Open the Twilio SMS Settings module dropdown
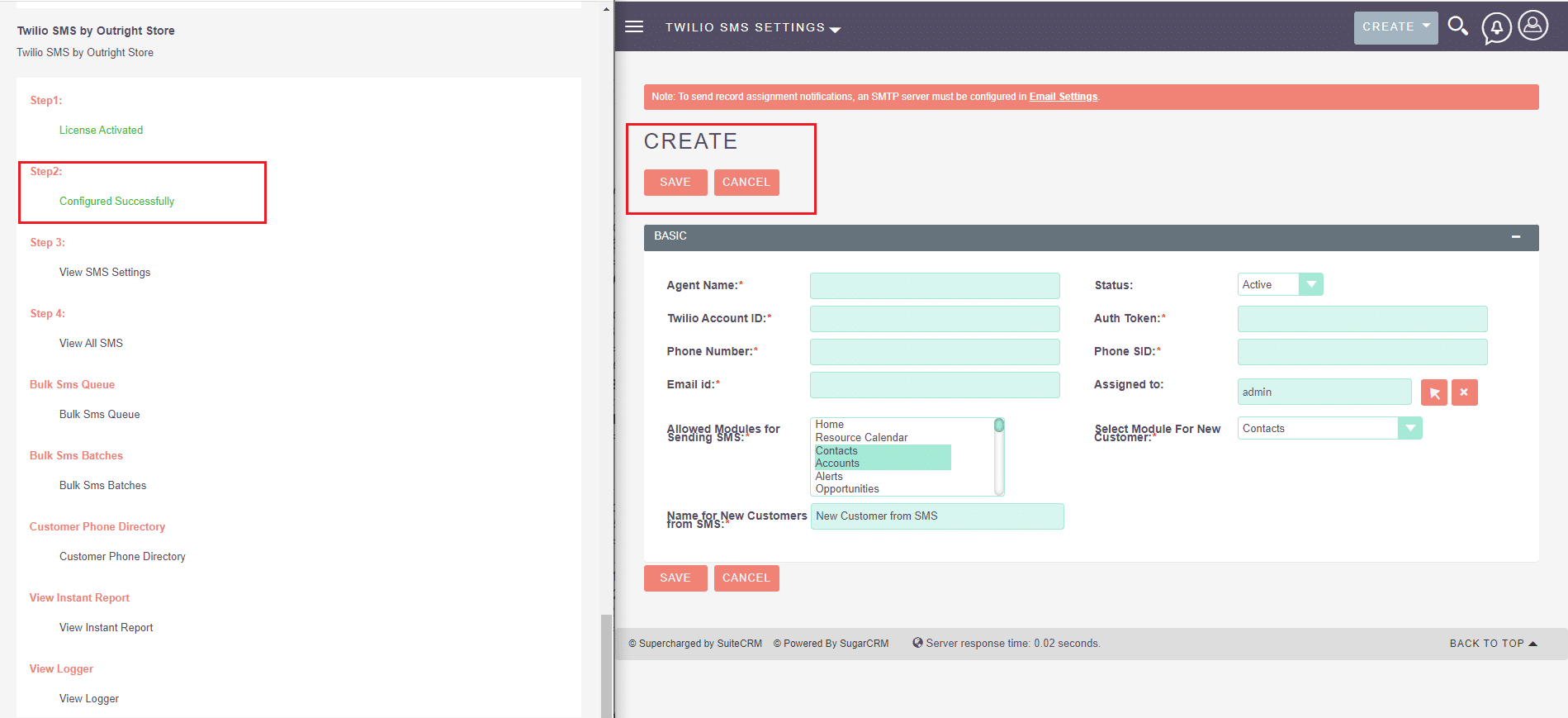The height and width of the screenshot is (718, 1568). tap(753, 27)
